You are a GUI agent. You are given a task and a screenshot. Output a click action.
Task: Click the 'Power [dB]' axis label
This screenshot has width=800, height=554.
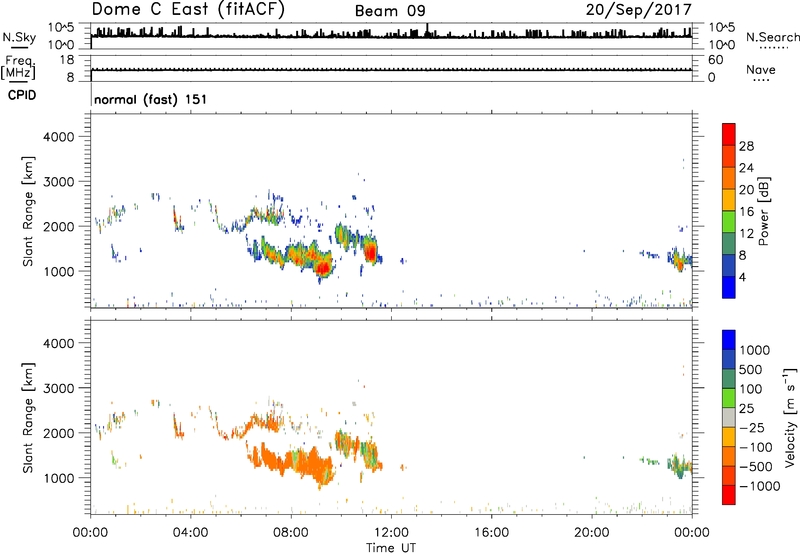coord(763,211)
